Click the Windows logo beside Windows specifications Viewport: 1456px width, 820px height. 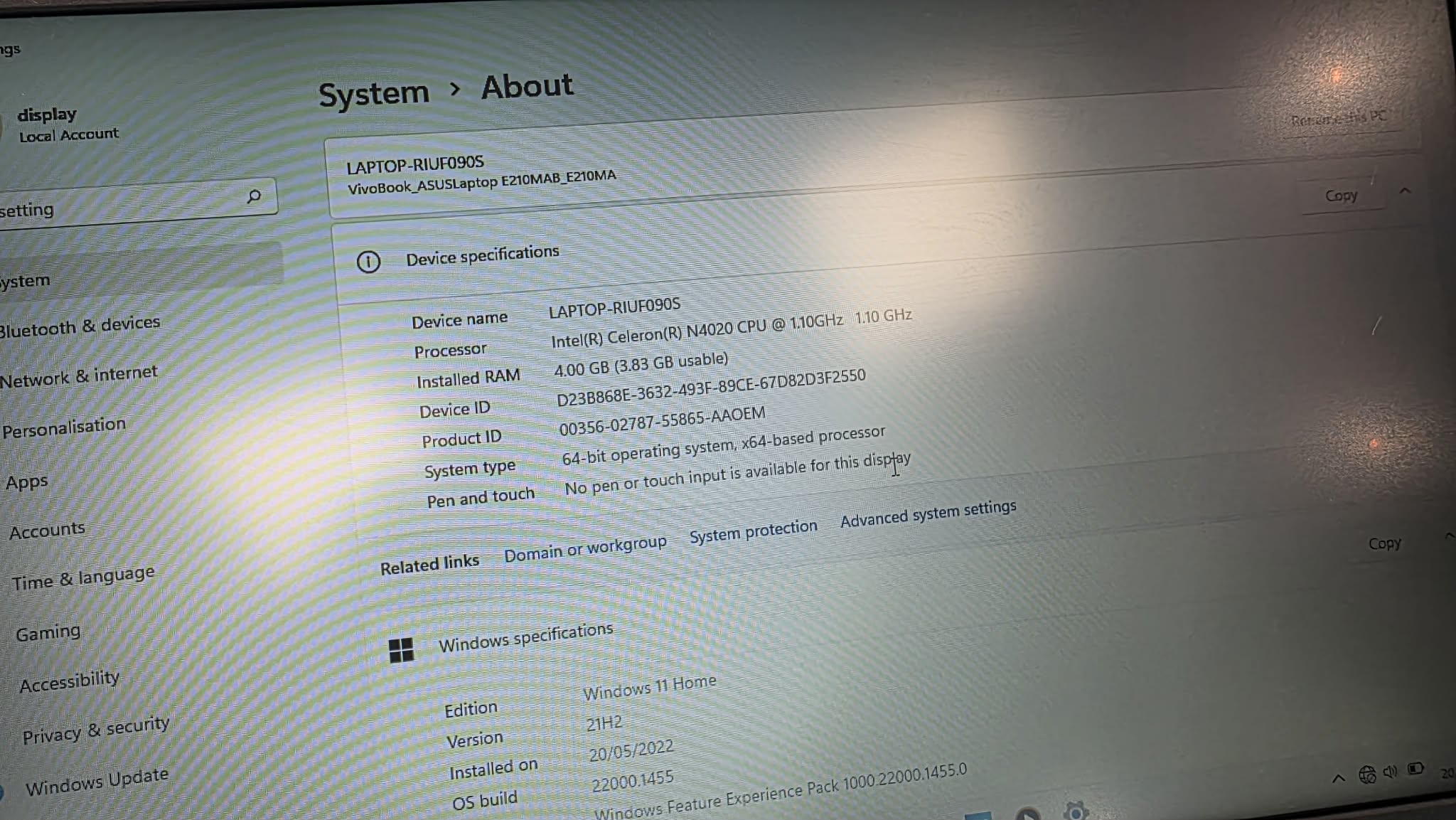[401, 650]
